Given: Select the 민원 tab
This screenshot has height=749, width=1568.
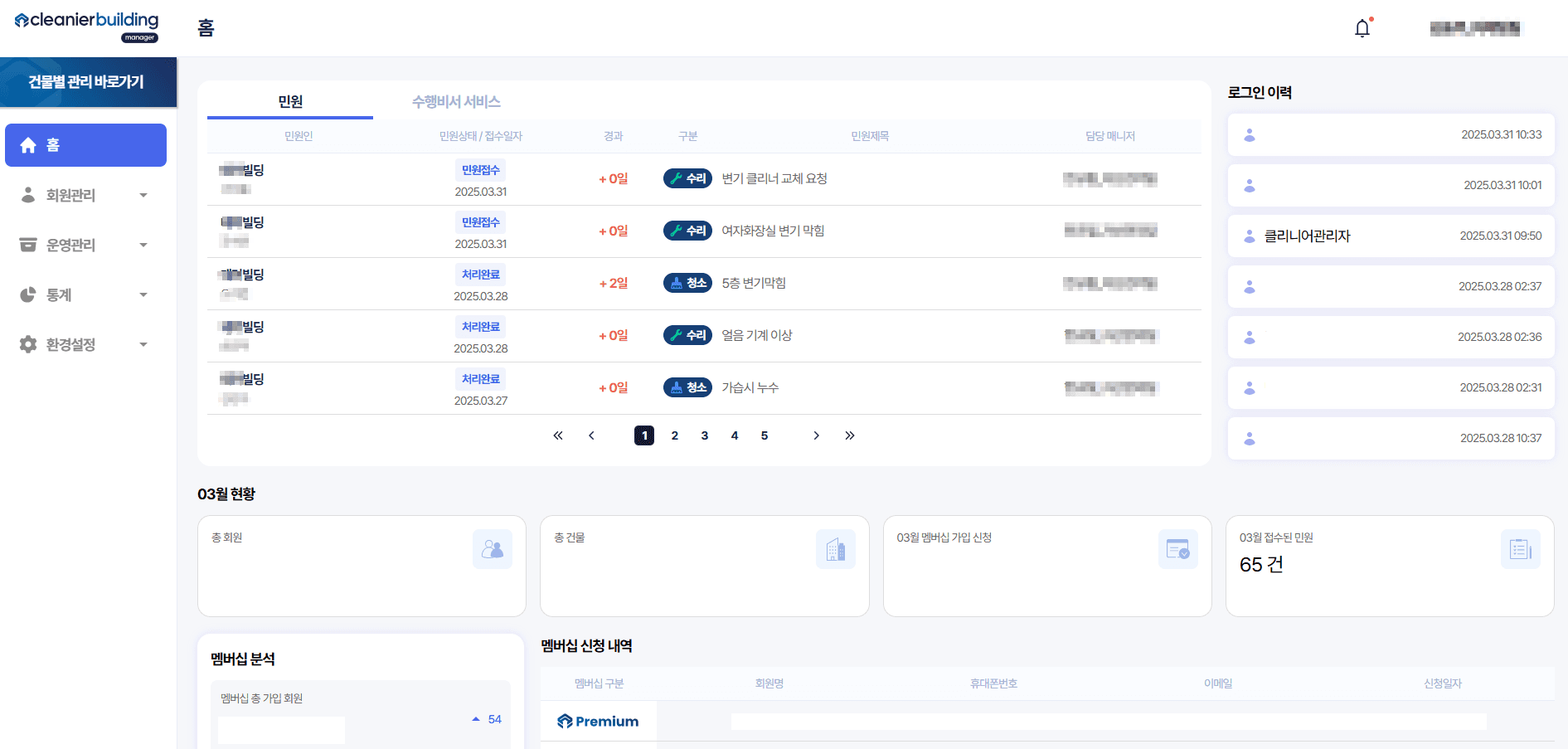Looking at the screenshot, I should (289, 101).
